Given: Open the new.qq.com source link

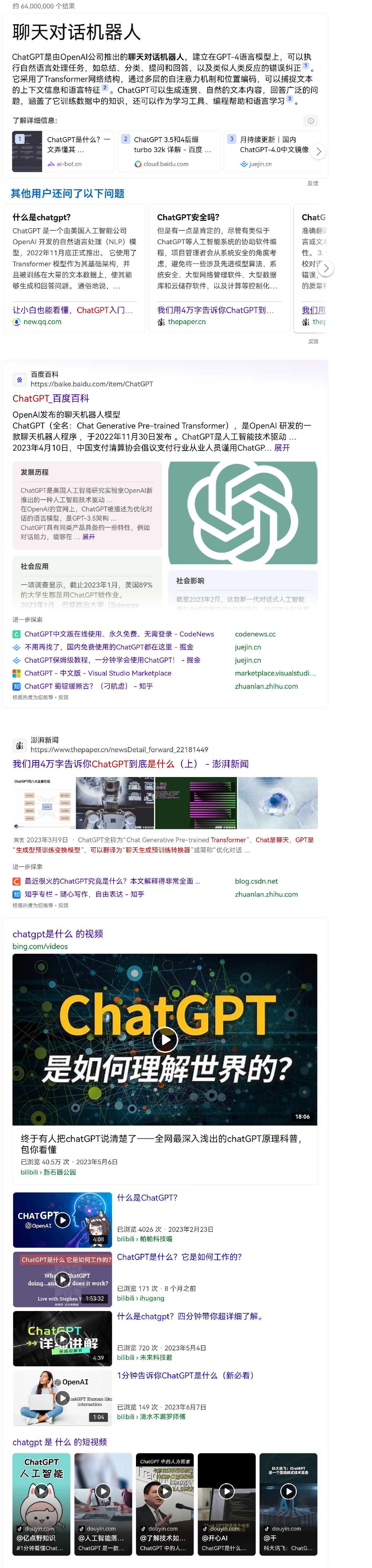Looking at the screenshot, I should (x=42, y=322).
